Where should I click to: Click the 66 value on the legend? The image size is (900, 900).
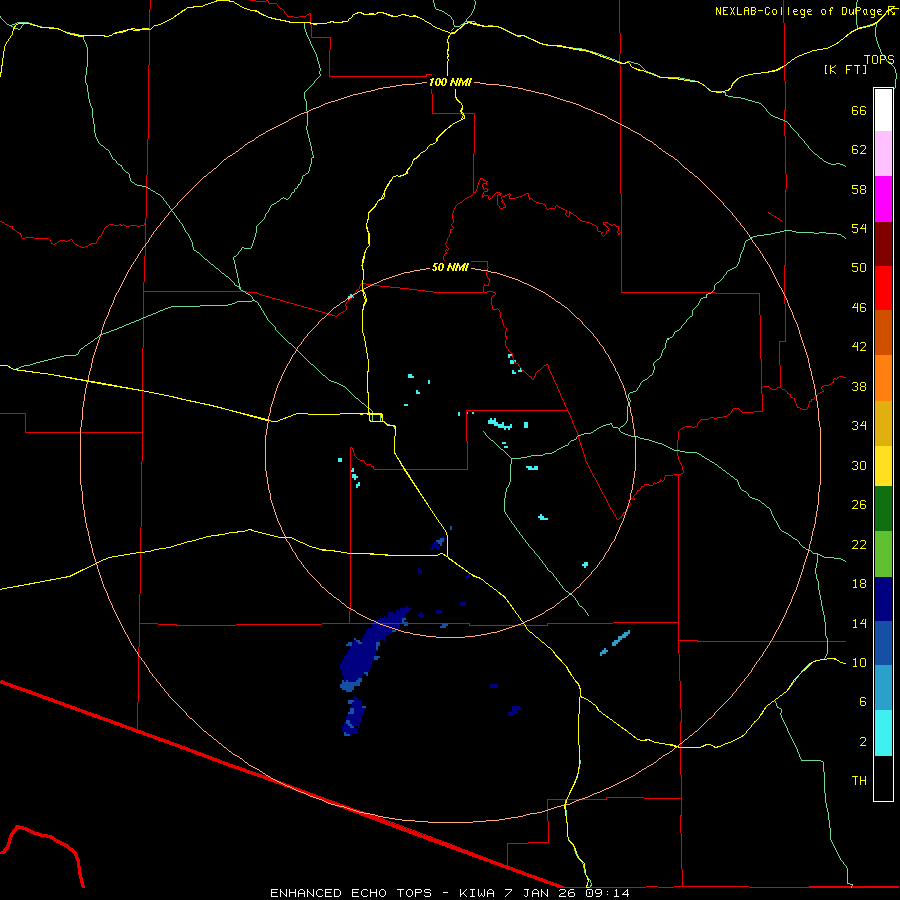coord(859,110)
